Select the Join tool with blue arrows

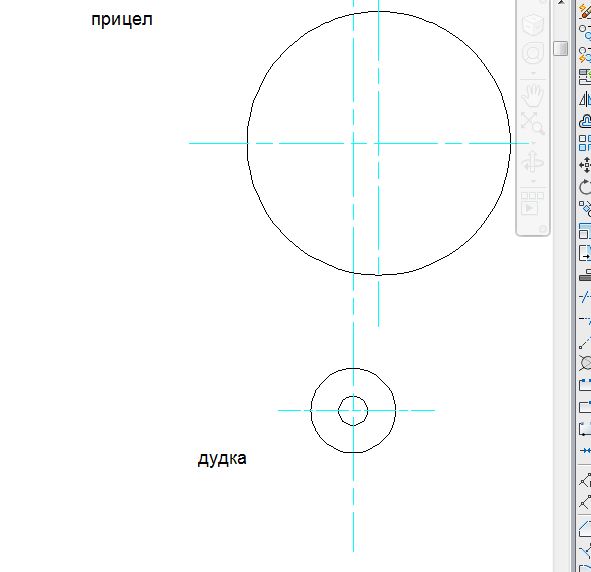585,450
